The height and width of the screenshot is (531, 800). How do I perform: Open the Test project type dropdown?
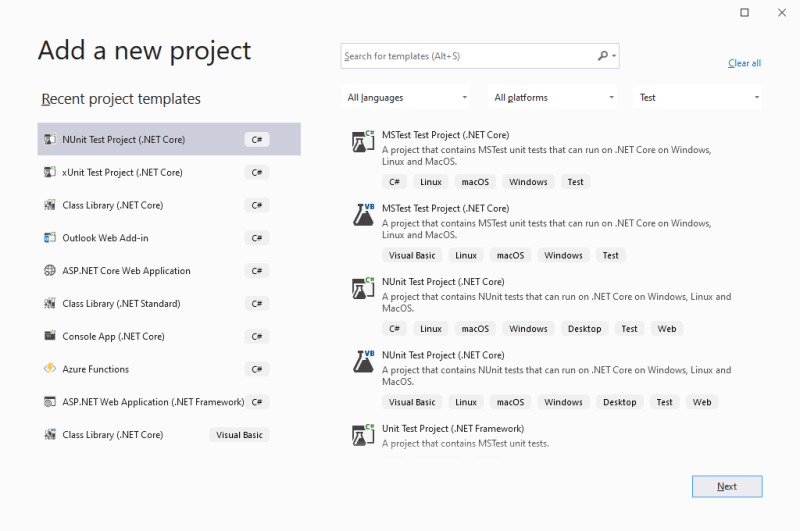698,97
